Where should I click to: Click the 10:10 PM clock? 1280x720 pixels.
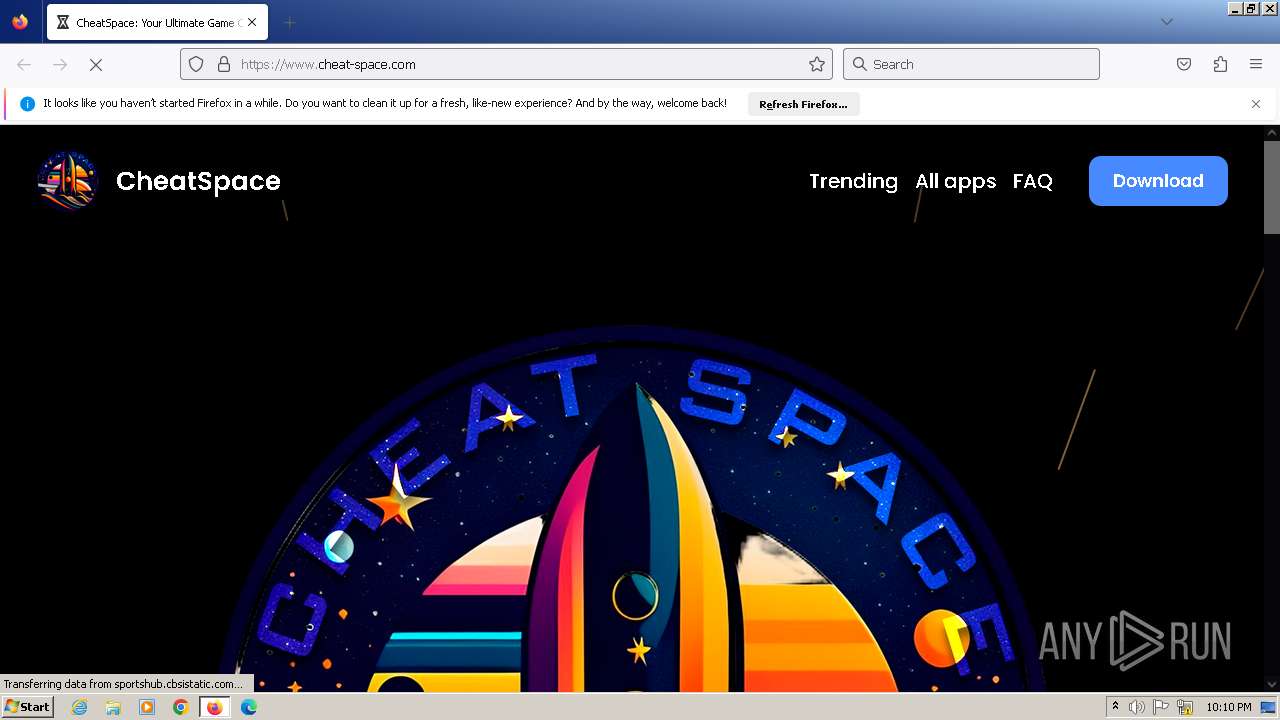1229,707
